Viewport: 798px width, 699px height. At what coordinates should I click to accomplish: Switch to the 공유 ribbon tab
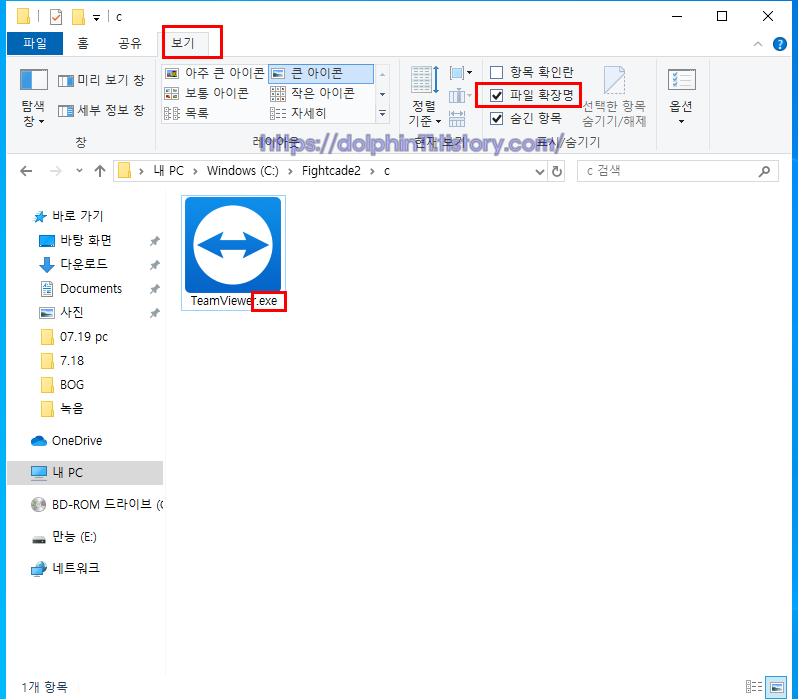130,43
